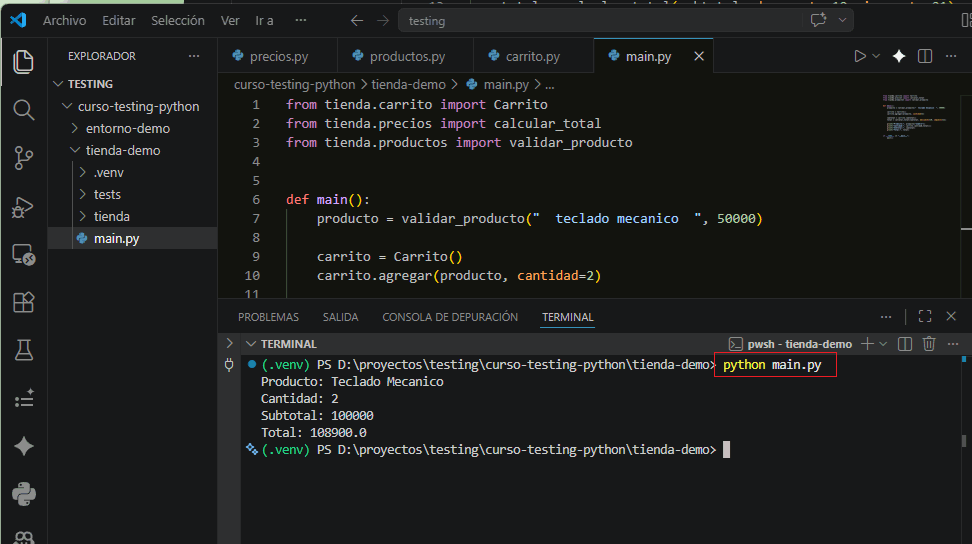Open the Extensions view
This screenshot has height=544, width=972.
click(x=24, y=302)
